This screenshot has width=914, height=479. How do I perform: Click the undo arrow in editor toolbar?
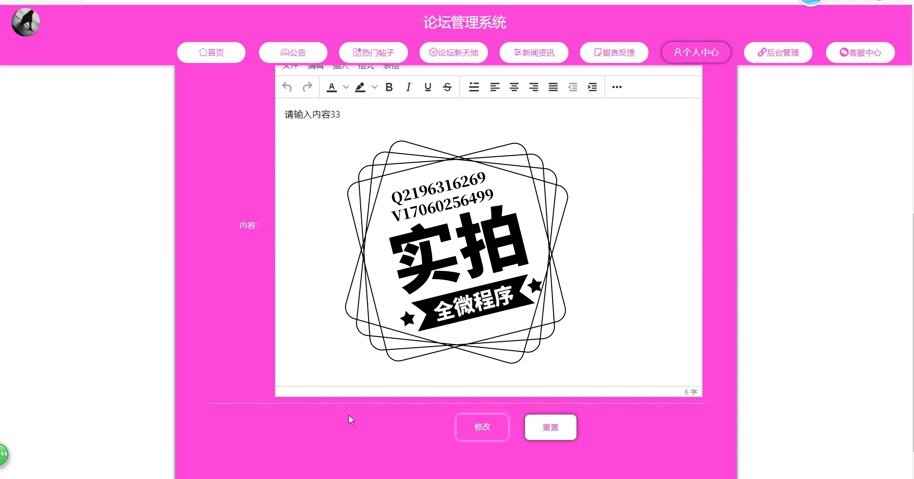pos(287,87)
